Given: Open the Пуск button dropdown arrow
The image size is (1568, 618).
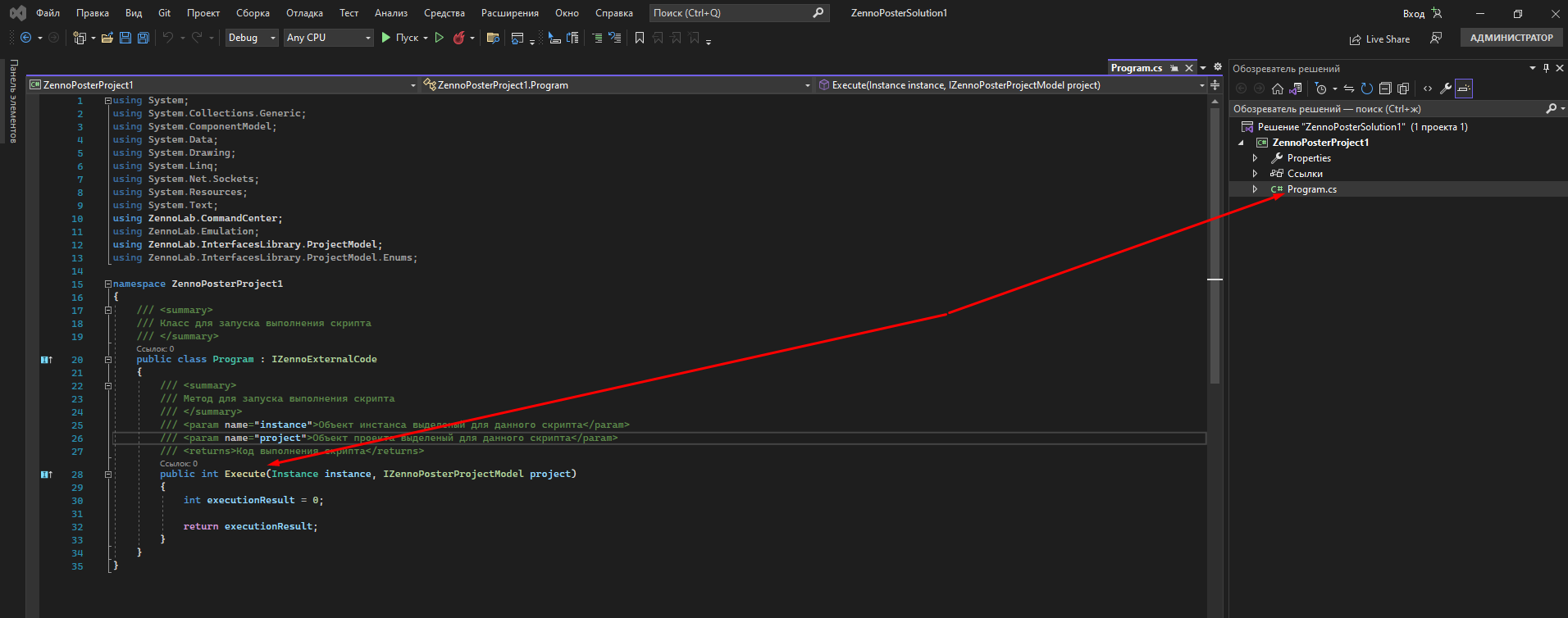Looking at the screenshot, I should [x=426, y=38].
